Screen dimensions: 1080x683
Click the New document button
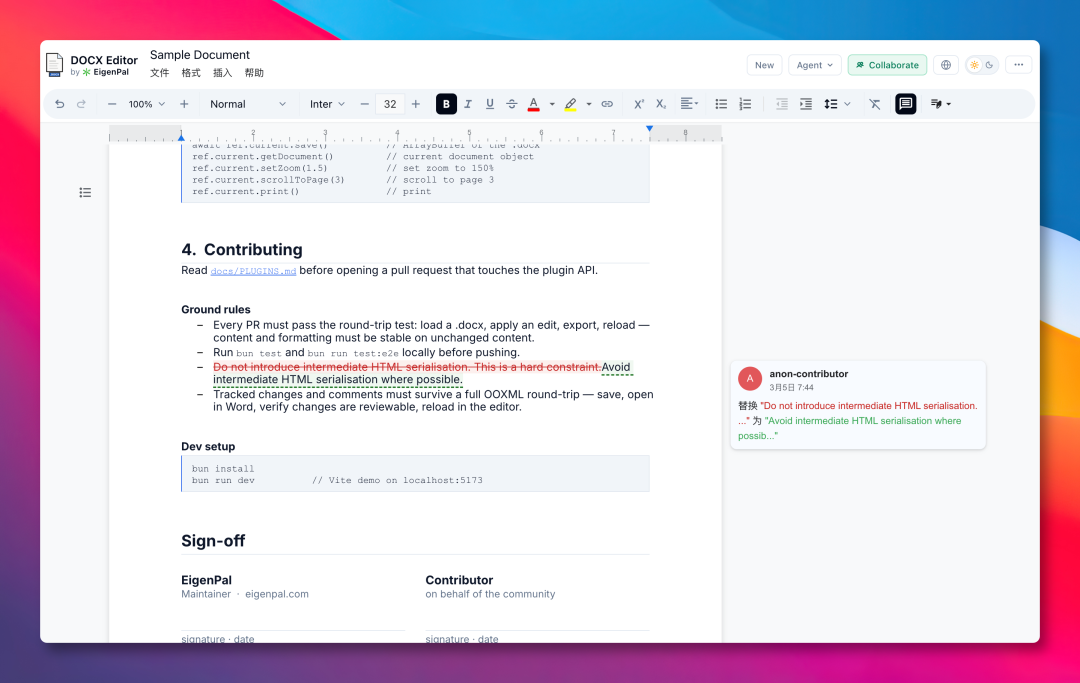(765, 65)
